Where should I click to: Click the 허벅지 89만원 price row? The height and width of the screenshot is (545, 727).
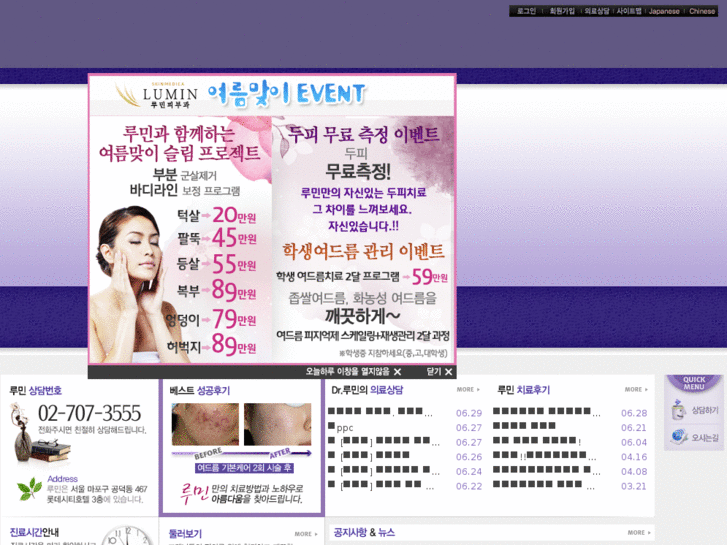pyautogui.click(x=211, y=346)
